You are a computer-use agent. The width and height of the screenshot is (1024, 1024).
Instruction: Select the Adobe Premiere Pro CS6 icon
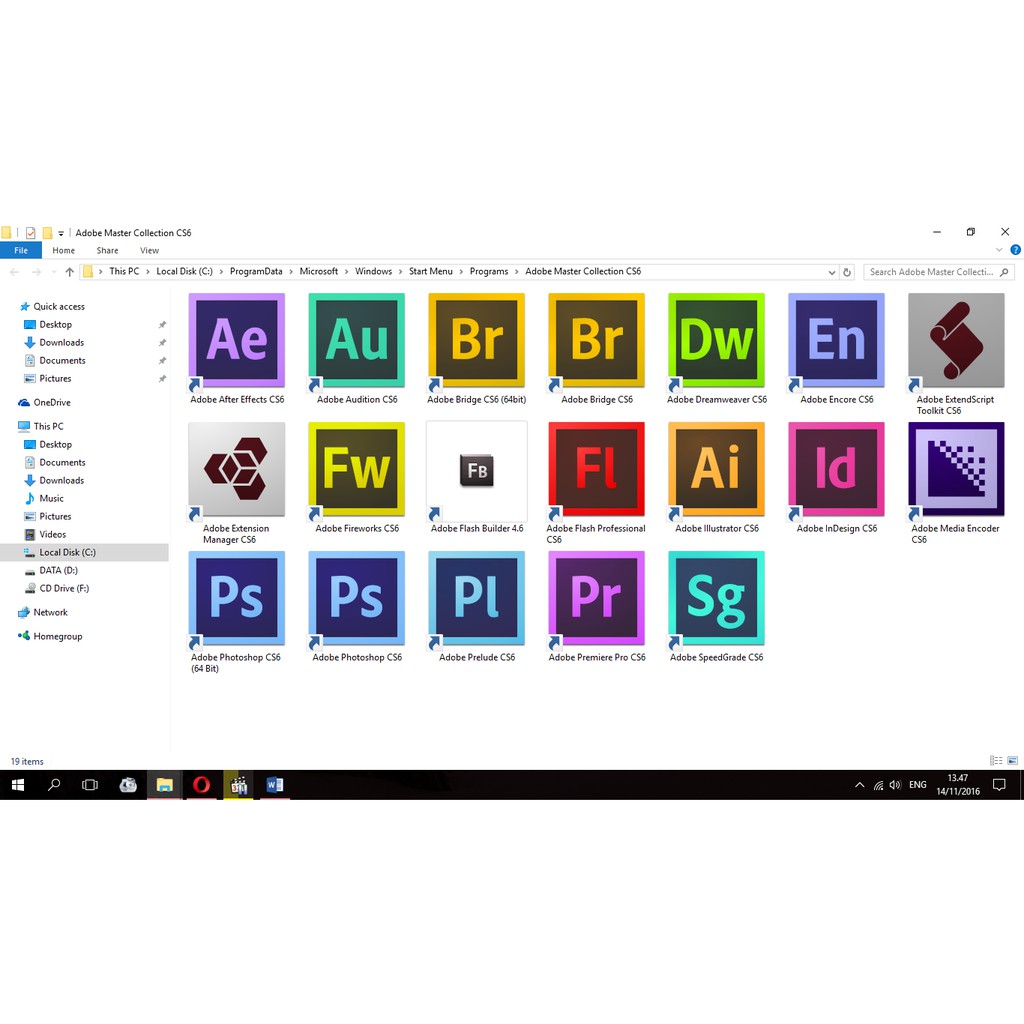point(597,599)
